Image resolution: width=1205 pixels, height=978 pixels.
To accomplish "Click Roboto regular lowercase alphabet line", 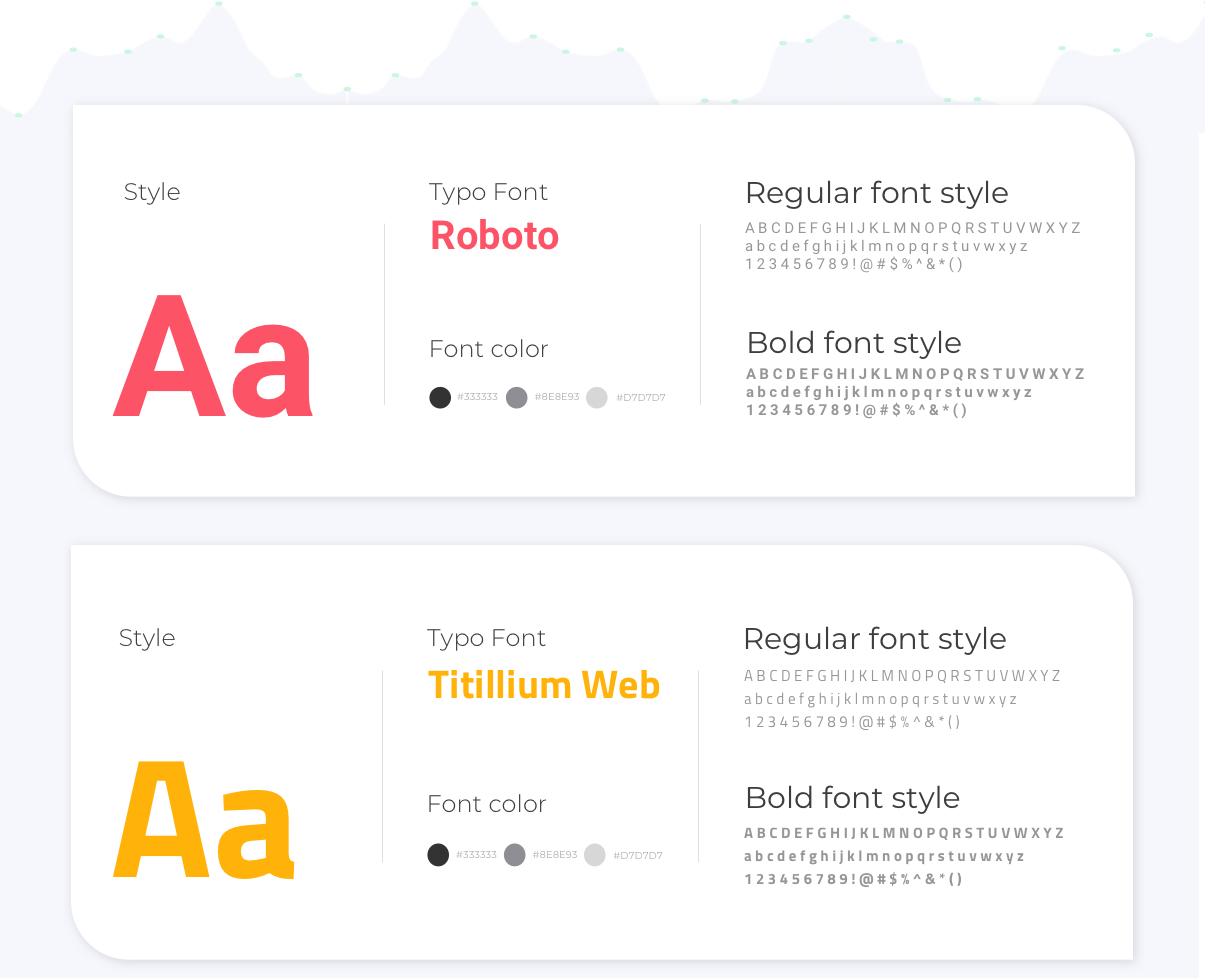I will click(x=887, y=246).
